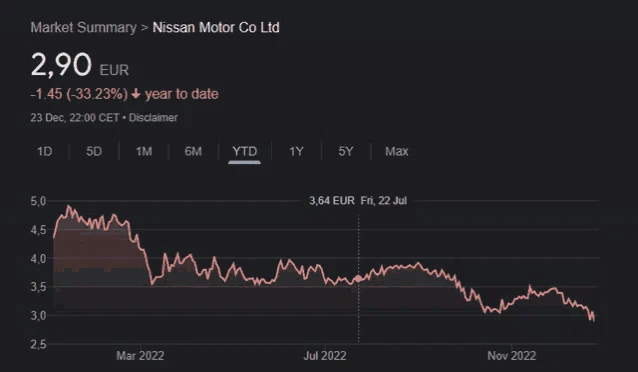Click the 2,90 EUR current price
The image size is (638, 372).
click(80, 65)
